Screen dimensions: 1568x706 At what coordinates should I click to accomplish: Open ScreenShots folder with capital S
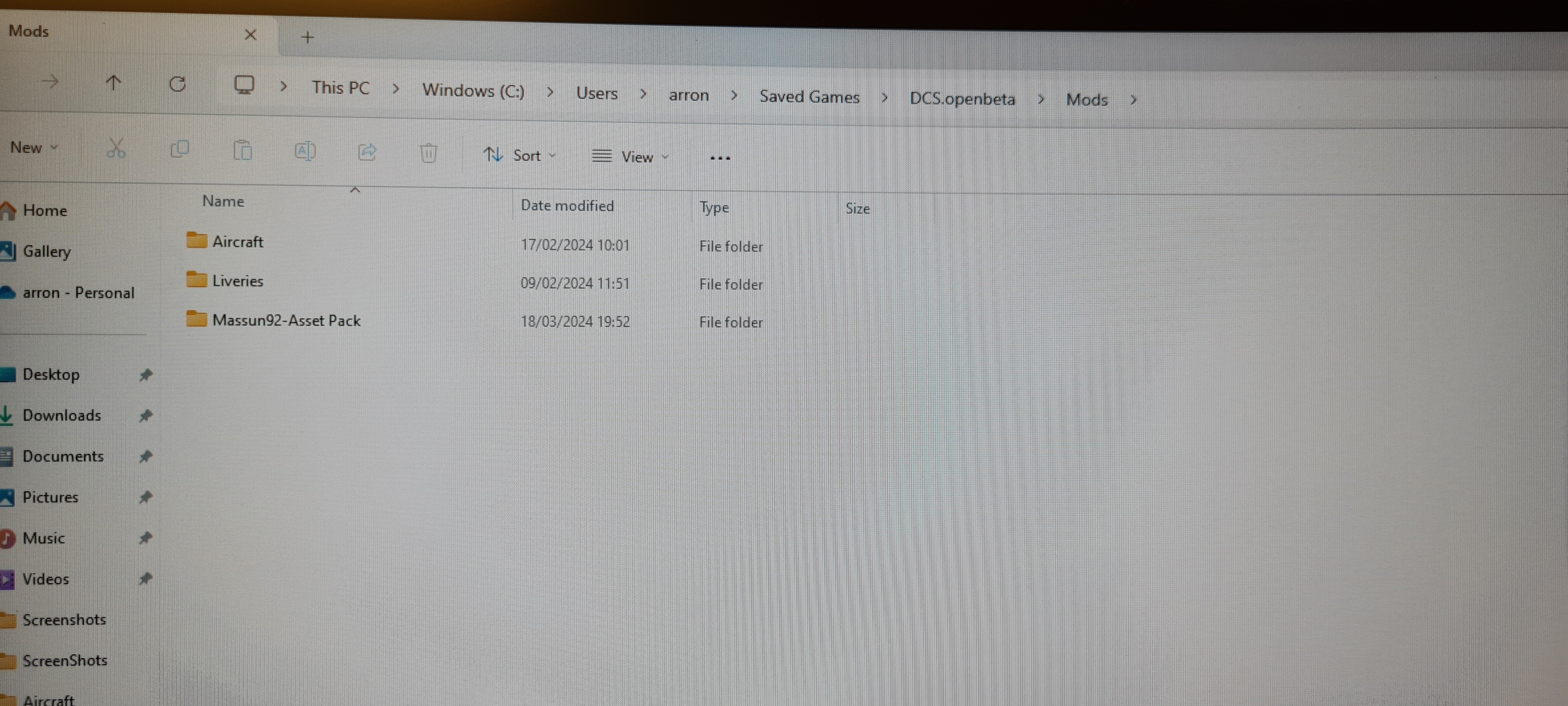click(x=65, y=661)
